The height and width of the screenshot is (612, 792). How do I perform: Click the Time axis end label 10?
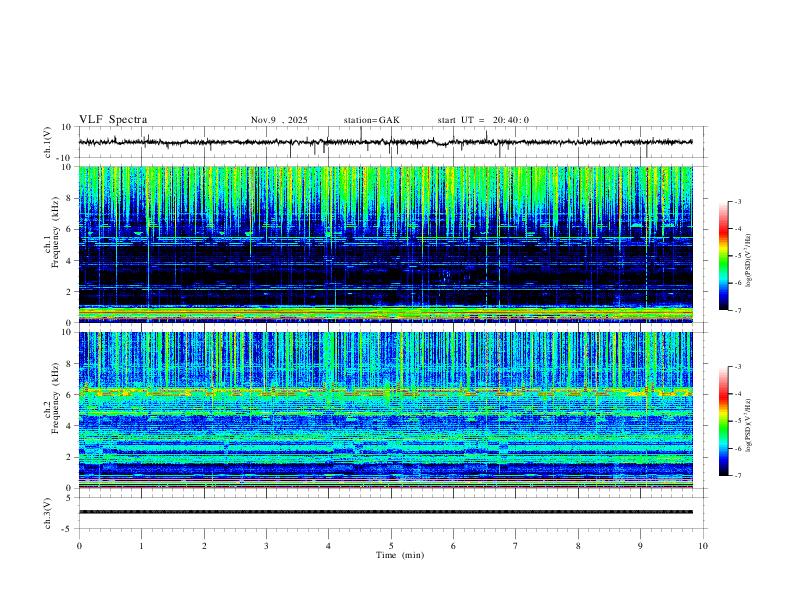pyautogui.click(x=703, y=546)
